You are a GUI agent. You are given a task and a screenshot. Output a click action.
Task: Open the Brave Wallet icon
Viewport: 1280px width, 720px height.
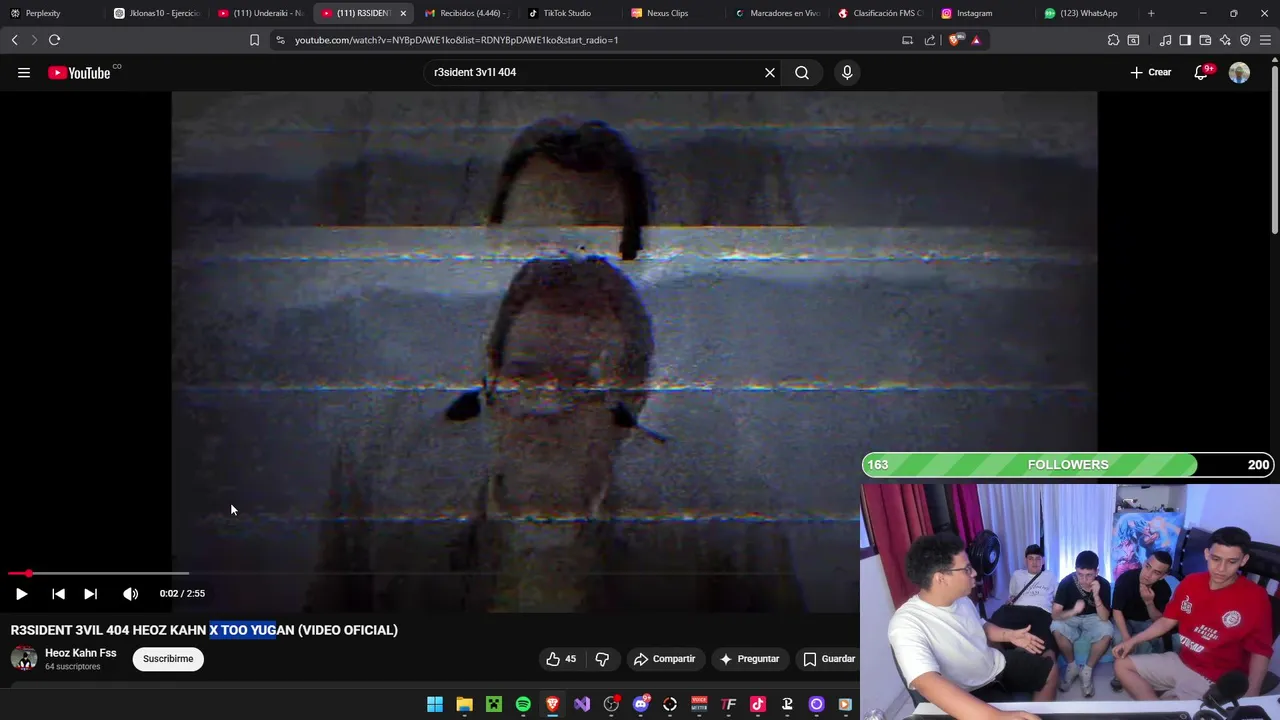(x=1205, y=40)
